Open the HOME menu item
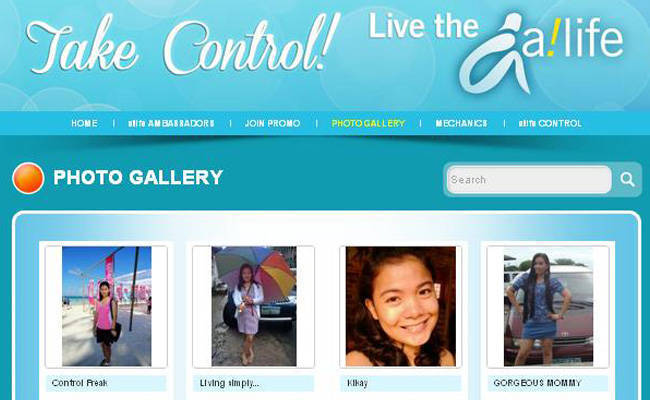The width and height of the screenshot is (650, 400). tap(84, 123)
